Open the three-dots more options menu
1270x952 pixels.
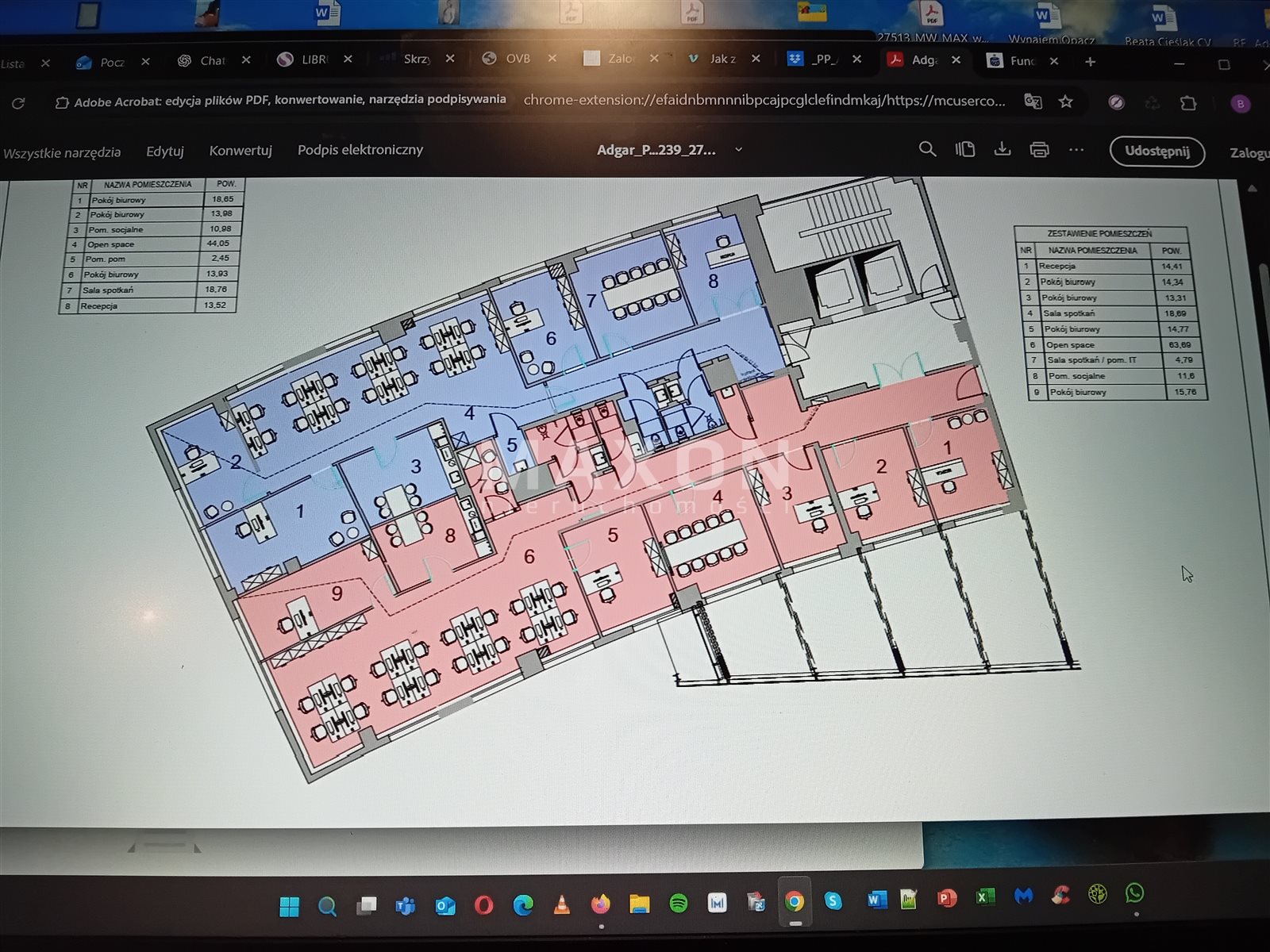pyautogui.click(x=1076, y=150)
